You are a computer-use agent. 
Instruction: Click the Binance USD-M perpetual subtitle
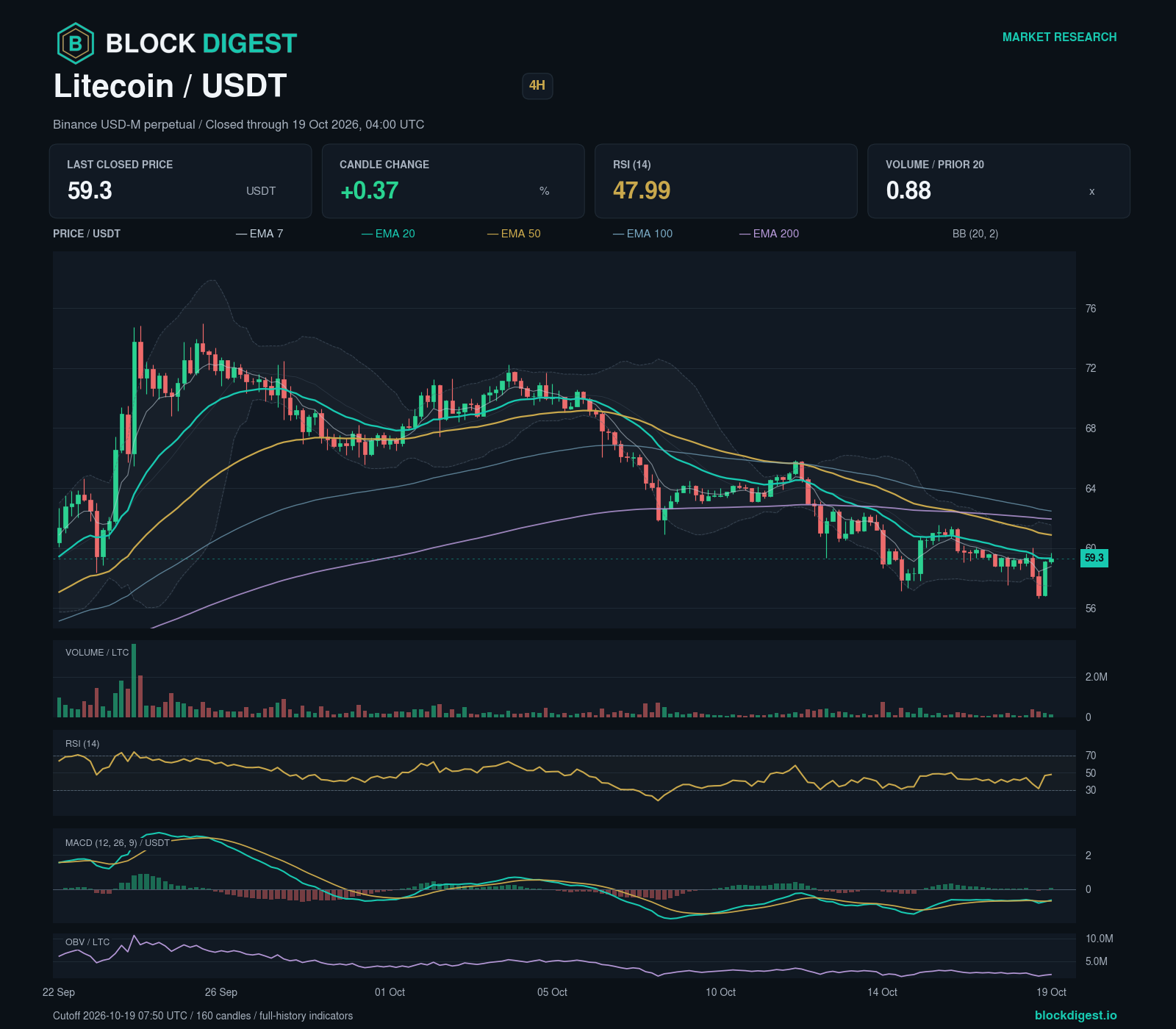pyautogui.click(x=238, y=124)
